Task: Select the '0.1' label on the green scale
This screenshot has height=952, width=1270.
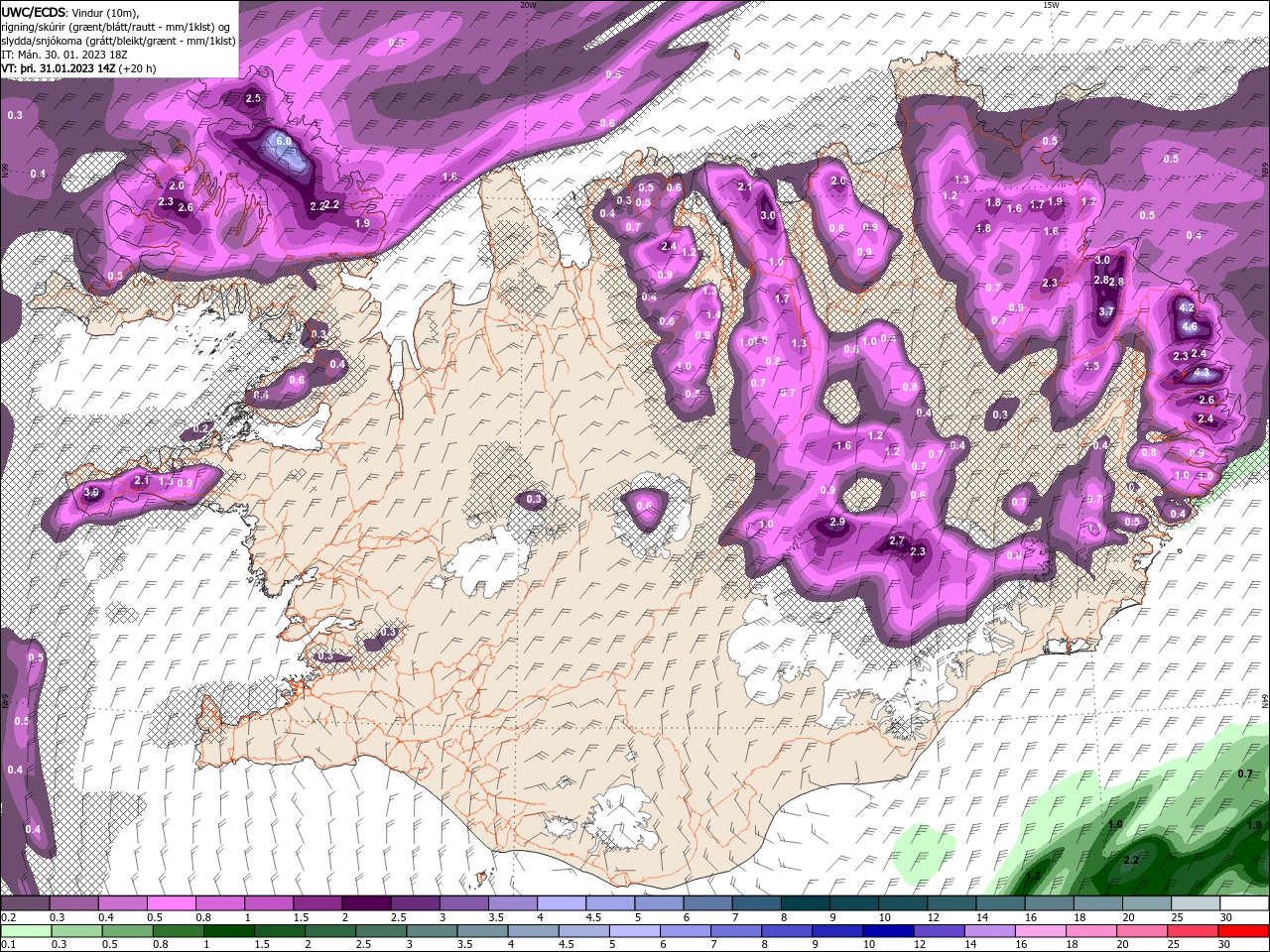Action: (x=7, y=944)
